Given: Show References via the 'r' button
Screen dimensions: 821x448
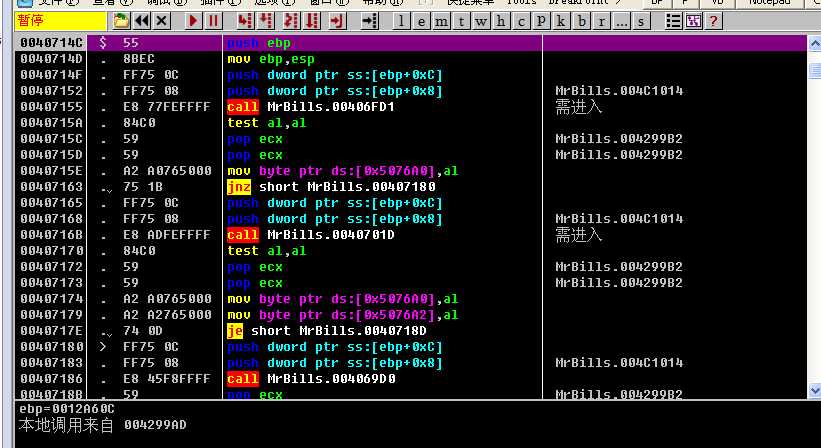Looking at the screenshot, I should pos(601,21).
